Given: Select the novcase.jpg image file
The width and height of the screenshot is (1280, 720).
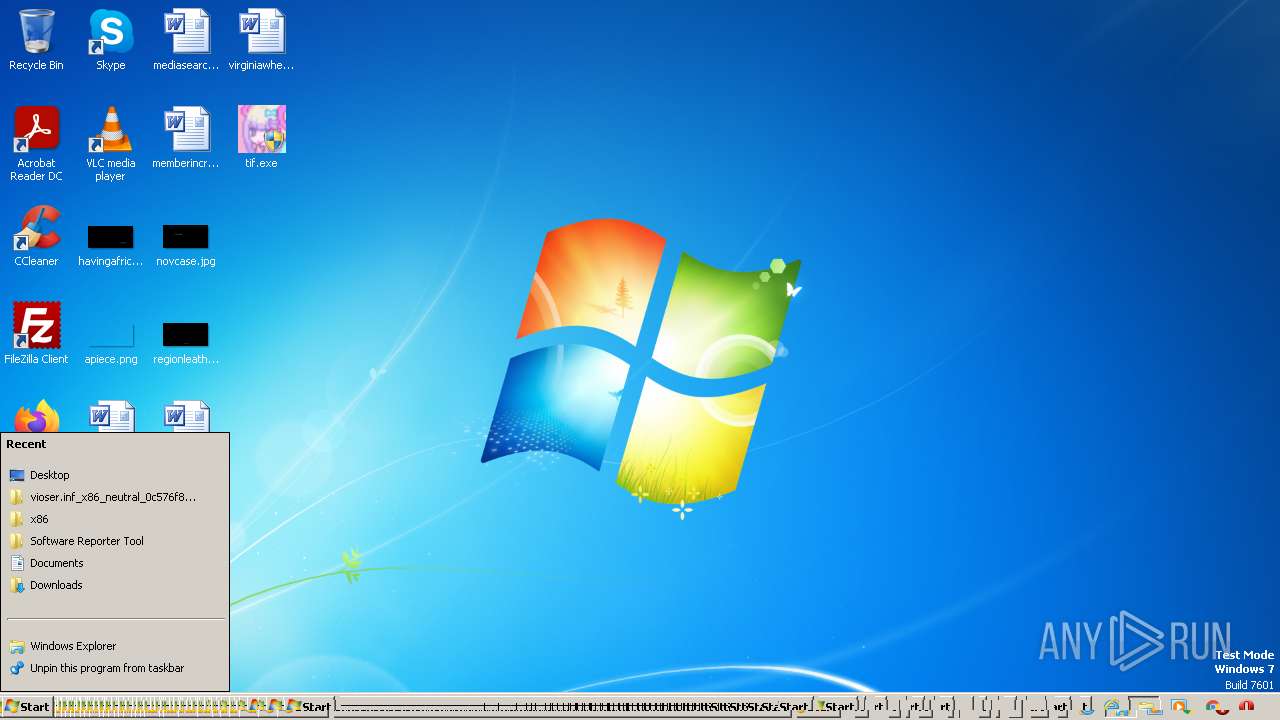Looking at the screenshot, I should coord(186,245).
